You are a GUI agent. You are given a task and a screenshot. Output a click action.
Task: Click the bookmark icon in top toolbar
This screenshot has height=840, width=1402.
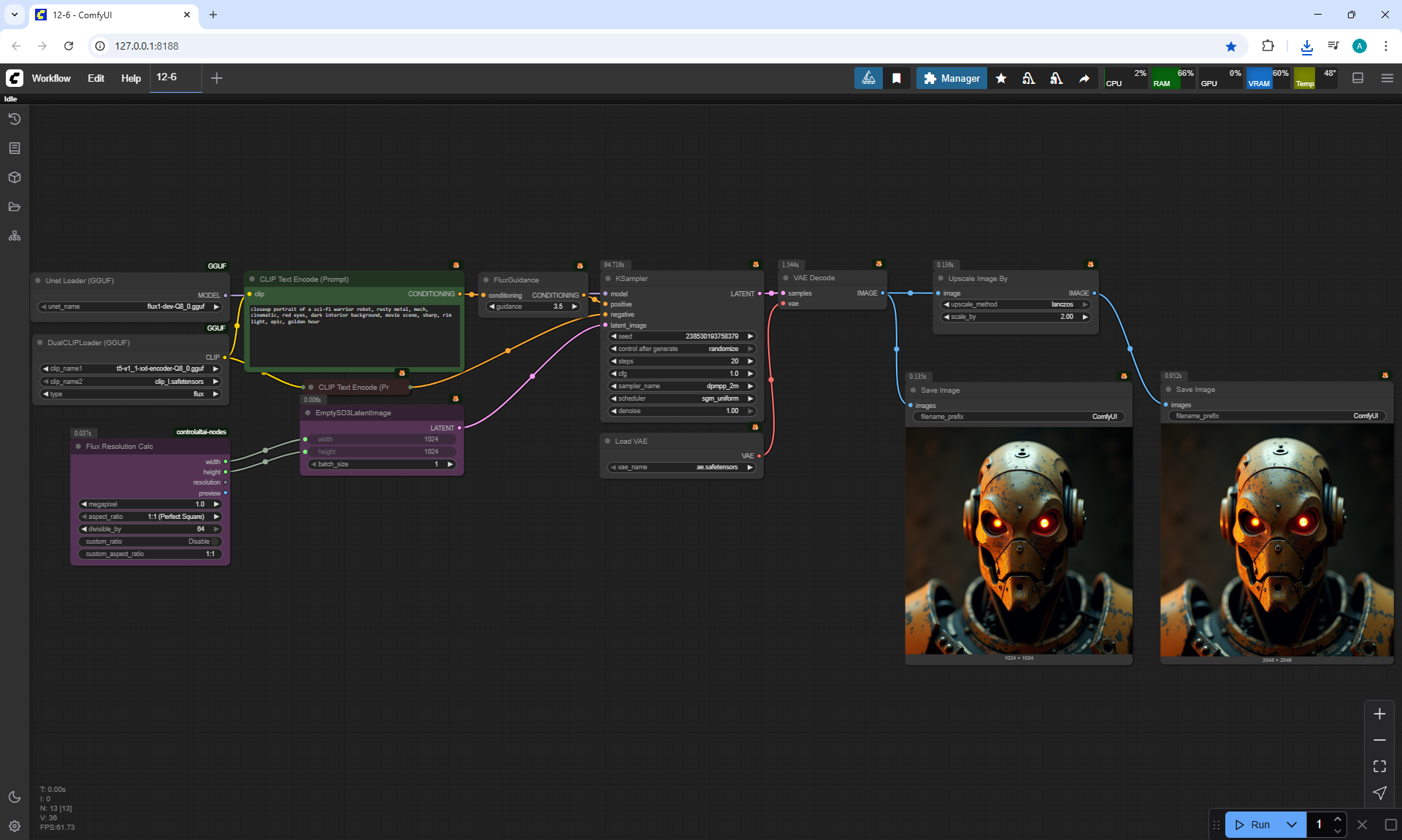click(897, 78)
